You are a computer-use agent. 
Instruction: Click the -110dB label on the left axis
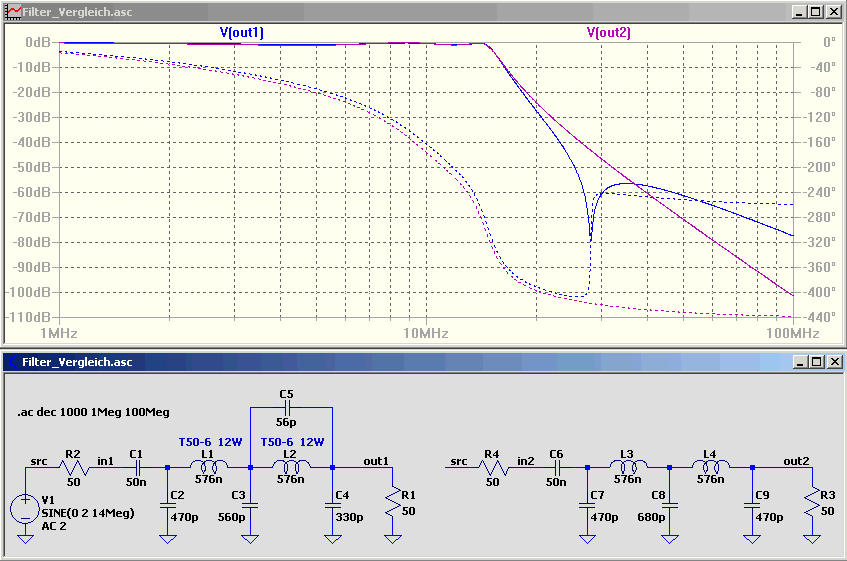(x=28, y=317)
